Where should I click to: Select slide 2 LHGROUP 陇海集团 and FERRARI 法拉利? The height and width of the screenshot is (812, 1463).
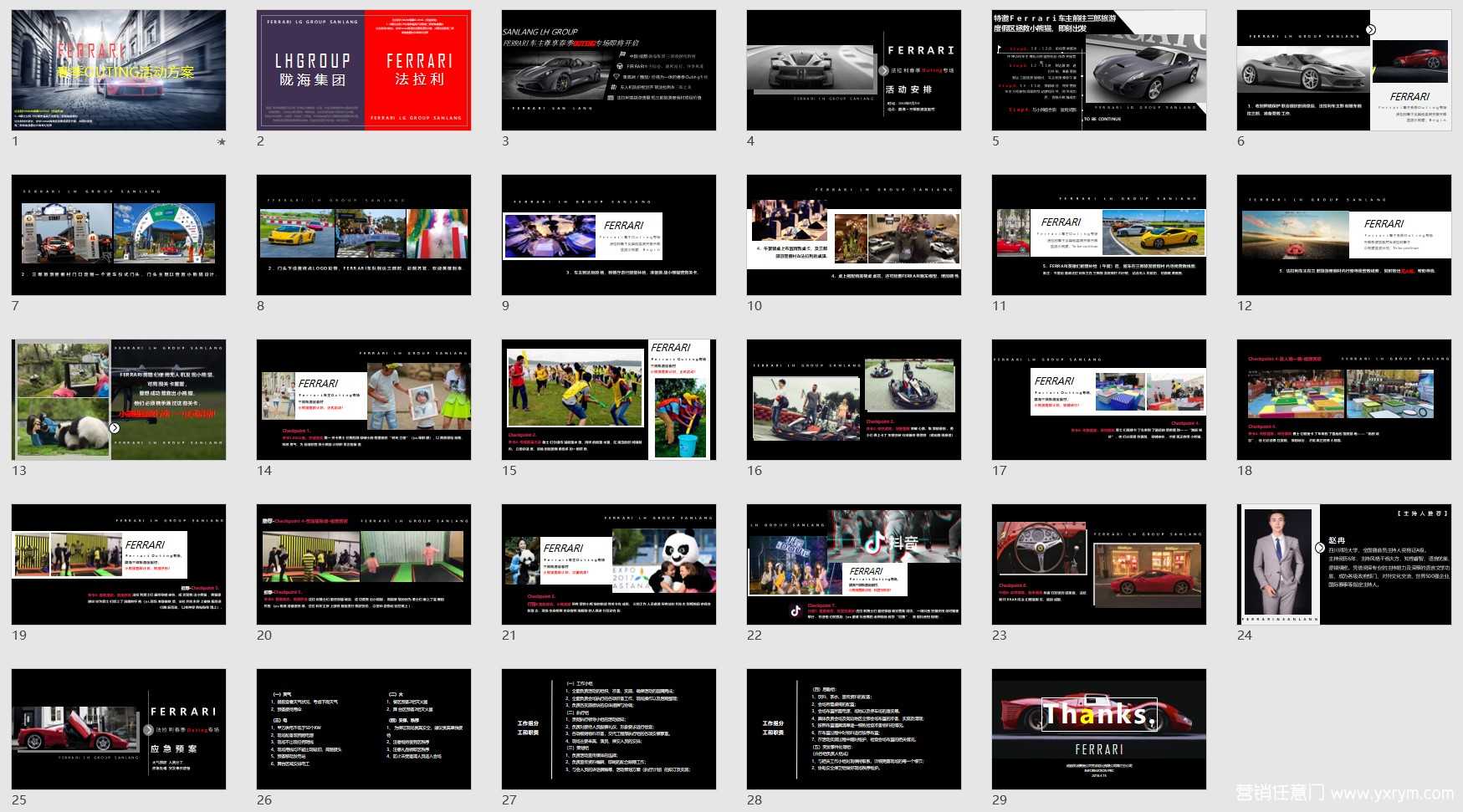pos(364,70)
